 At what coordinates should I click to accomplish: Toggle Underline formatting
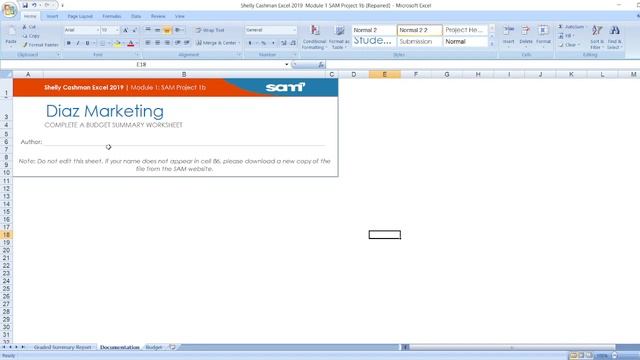(x=87, y=43)
